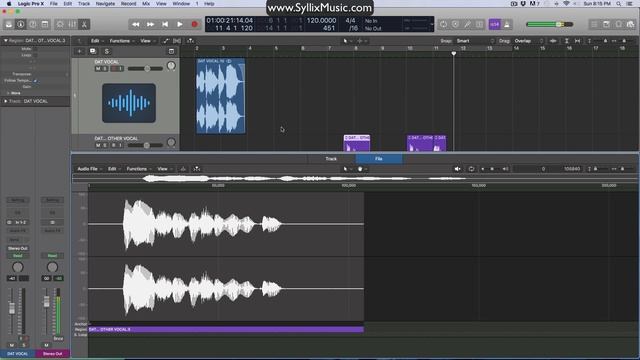Toggle the global track Solo S button
The height and width of the screenshot is (360, 640).
[107, 51]
